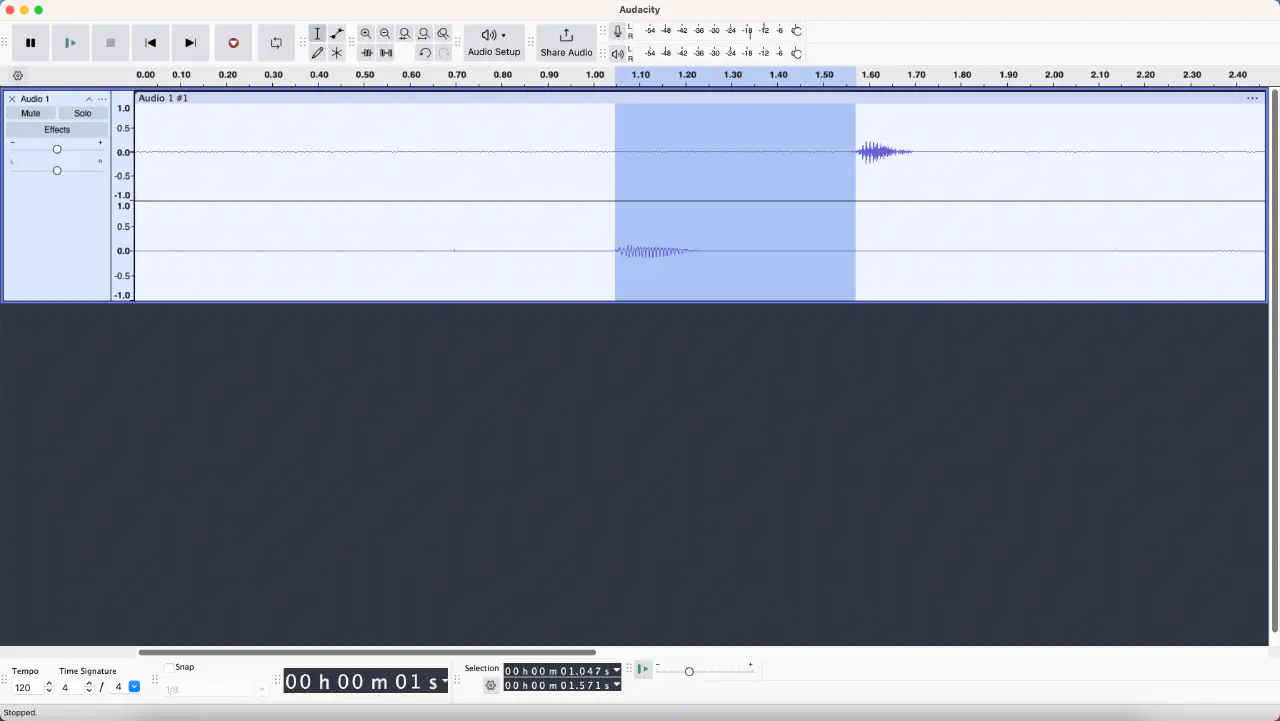Click the Trim audio outside selection icon
The height and width of the screenshot is (721, 1280).
(366, 53)
